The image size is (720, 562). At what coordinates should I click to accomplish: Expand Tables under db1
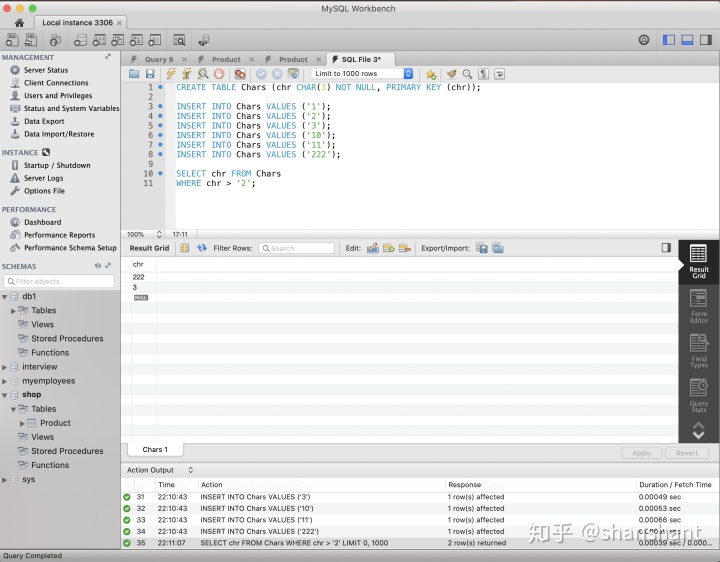click(x=13, y=311)
